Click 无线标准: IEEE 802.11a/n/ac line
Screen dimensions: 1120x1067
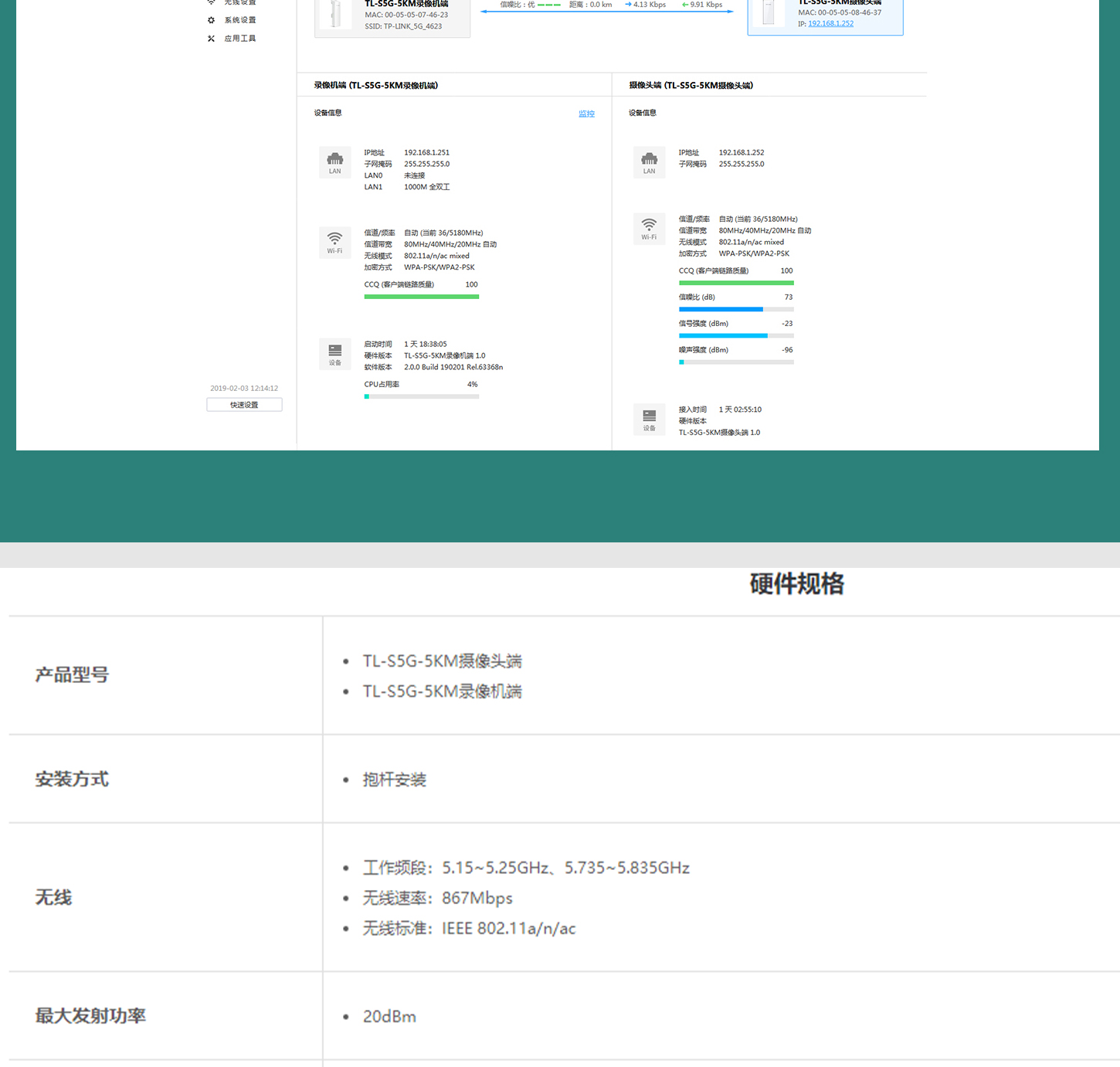coord(470,928)
